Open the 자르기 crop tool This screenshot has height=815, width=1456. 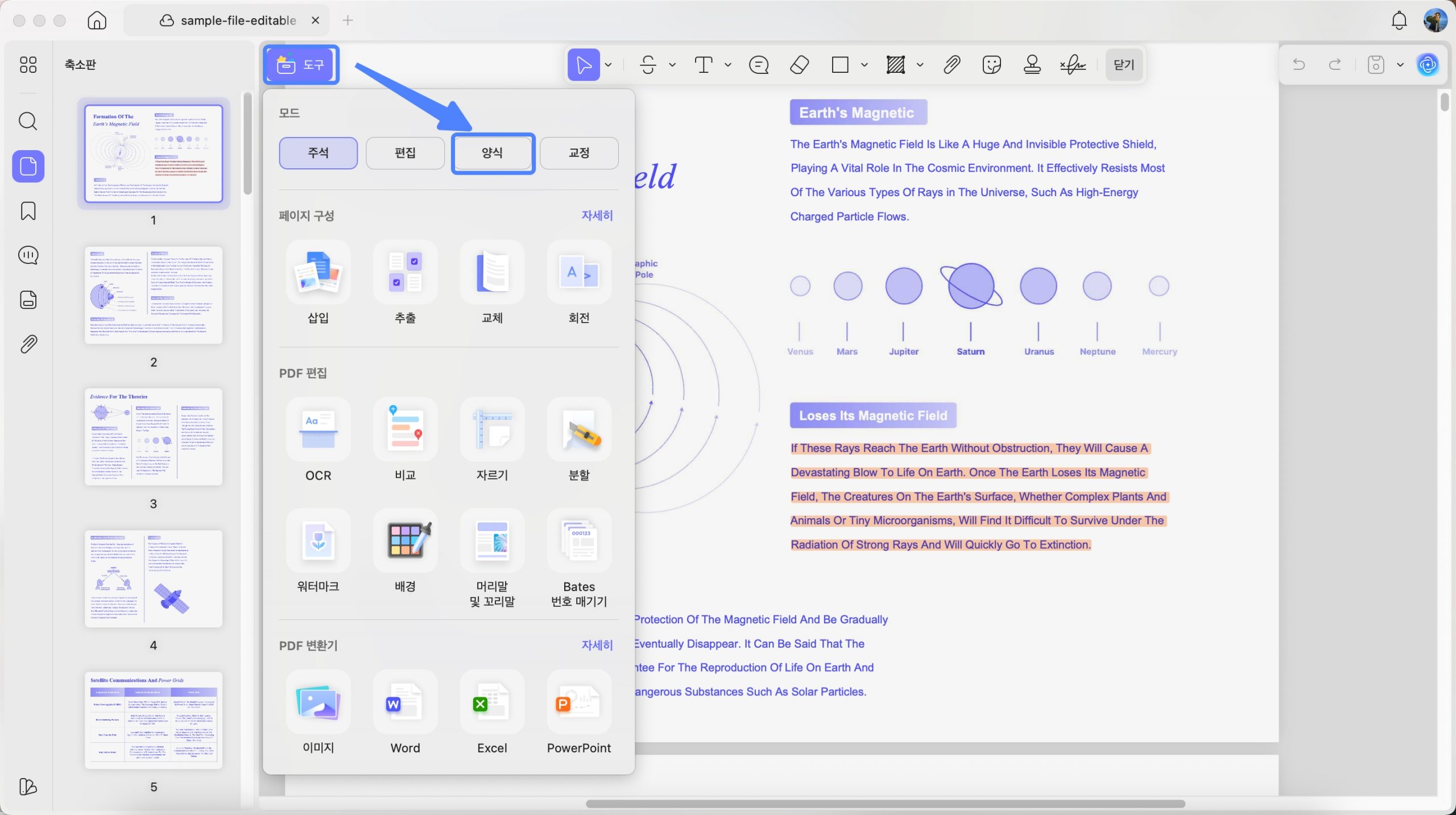[x=492, y=441]
